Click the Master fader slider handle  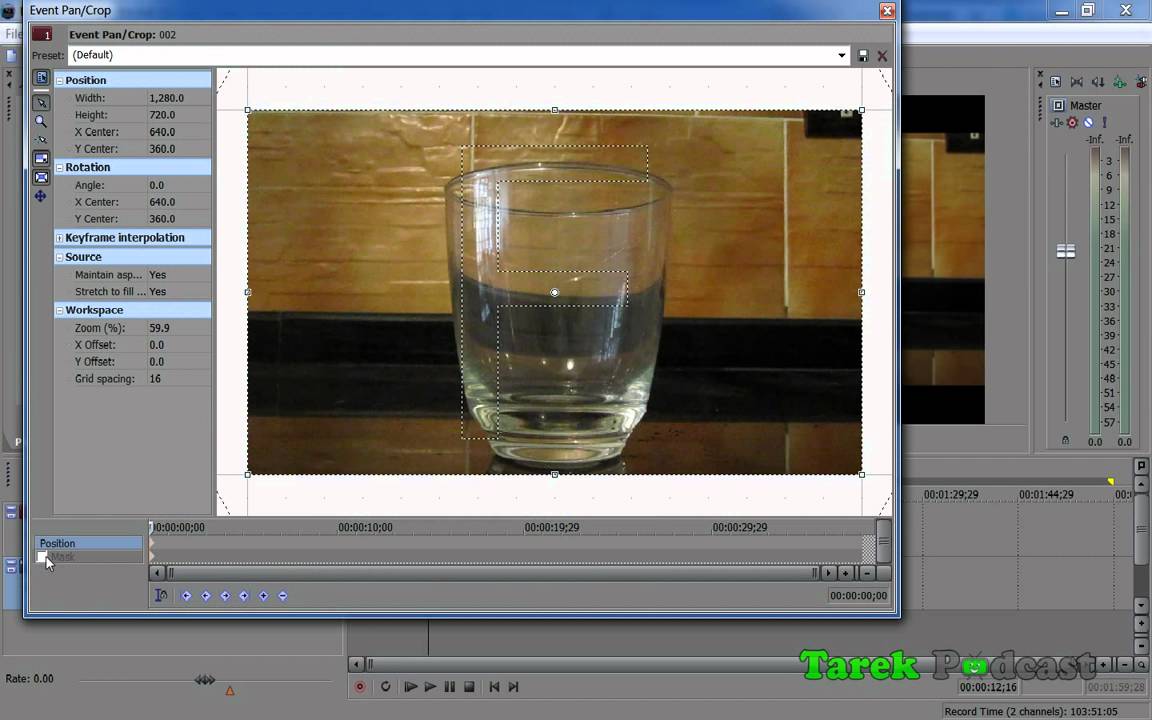coord(1066,251)
